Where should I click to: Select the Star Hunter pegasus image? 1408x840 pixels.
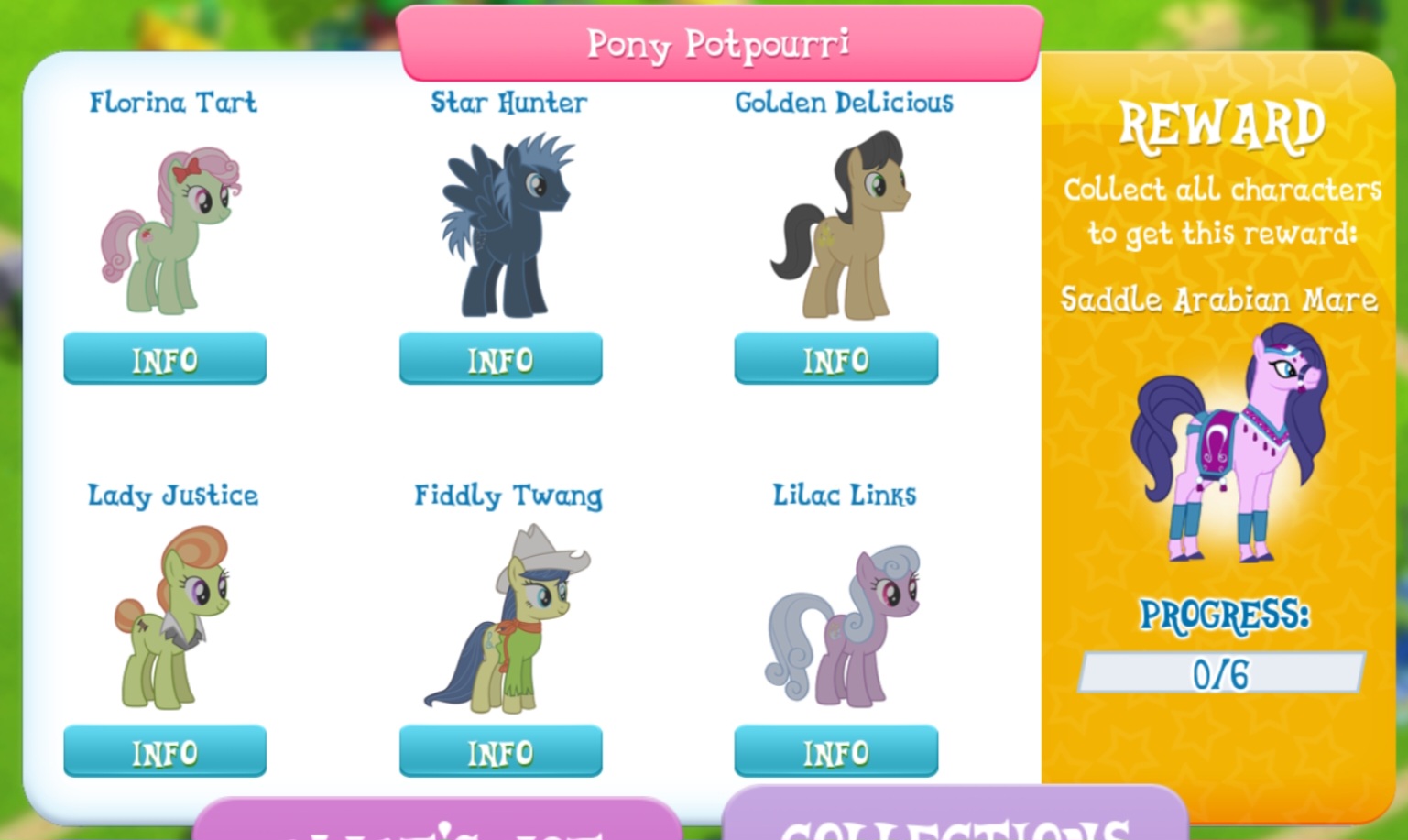pos(507,225)
